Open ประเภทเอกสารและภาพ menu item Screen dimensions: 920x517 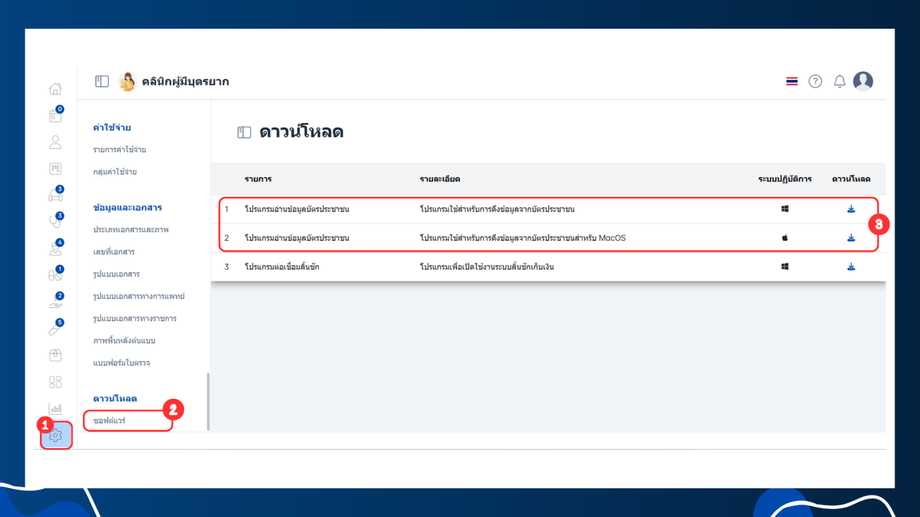(131, 229)
